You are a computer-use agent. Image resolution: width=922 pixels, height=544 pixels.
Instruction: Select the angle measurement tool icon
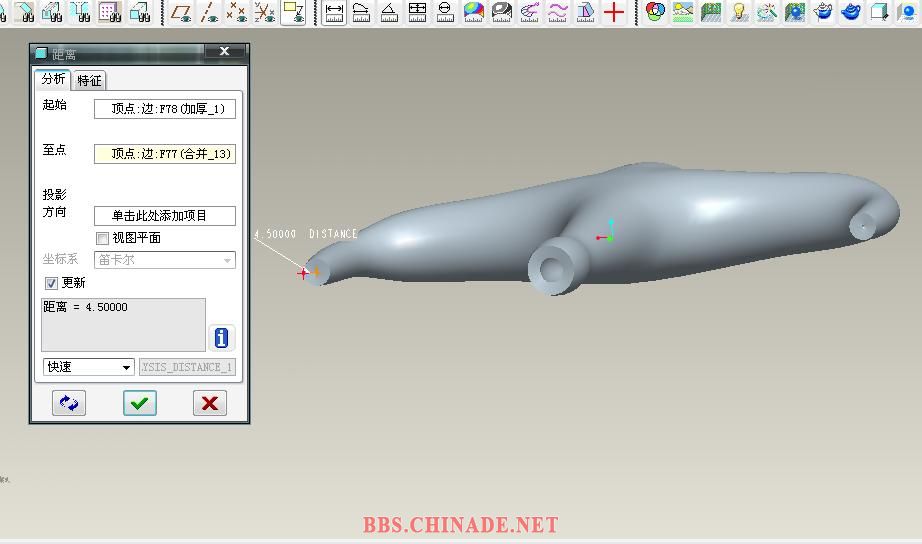(389, 12)
